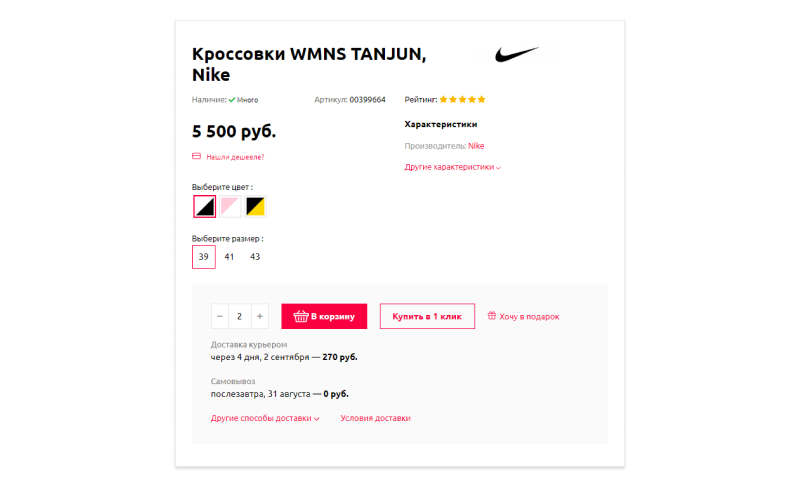Viewport: 800px width, 487px height.
Task: Choose the black and yellow color swatch
Action: point(255,207)
